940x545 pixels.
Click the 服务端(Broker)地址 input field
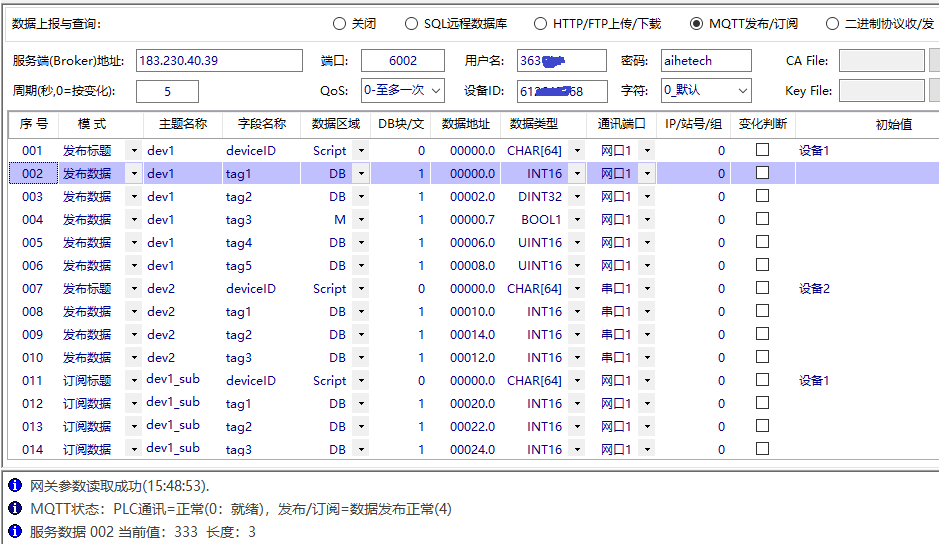coord(218,61)
